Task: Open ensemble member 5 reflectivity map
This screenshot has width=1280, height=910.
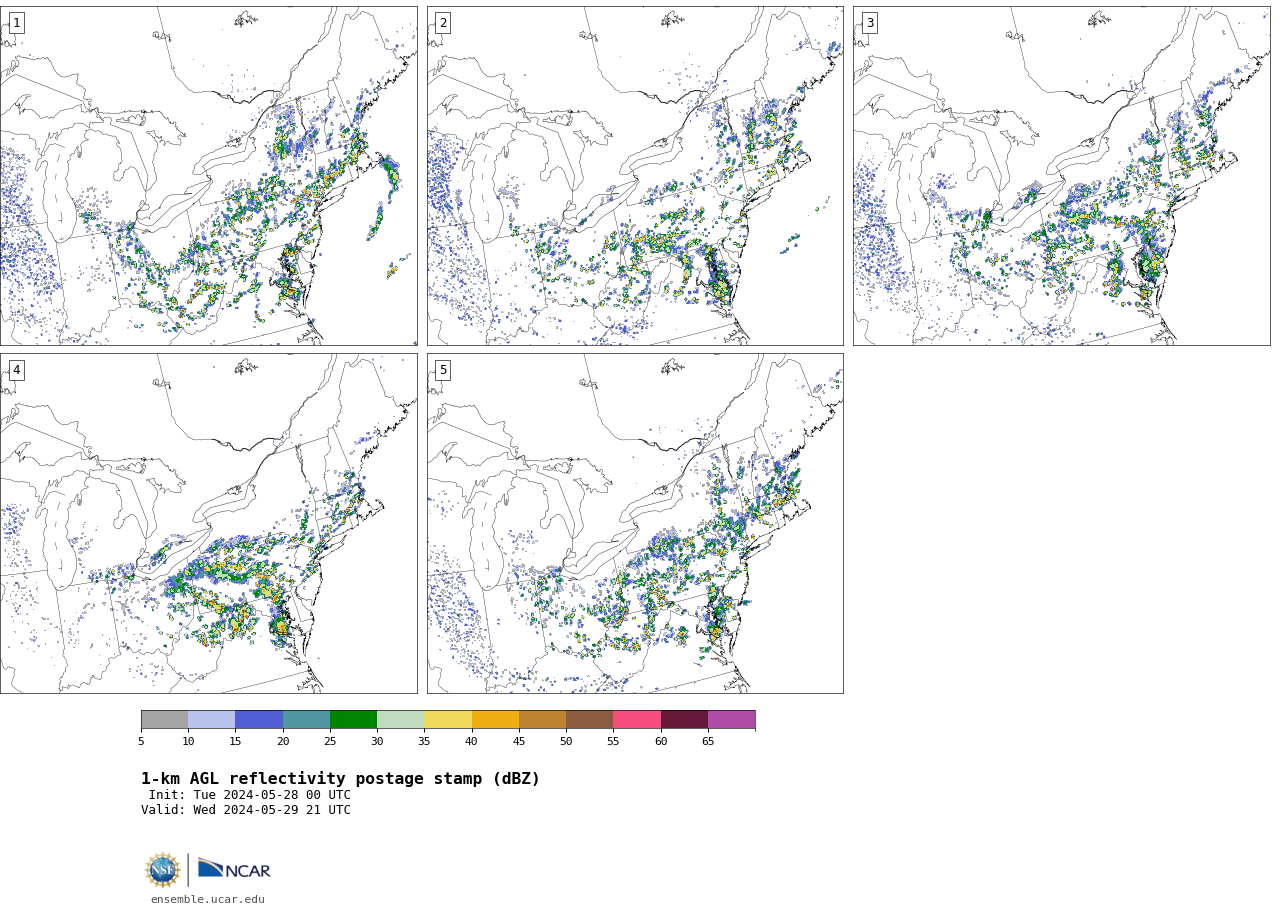Action: [635, 523]
